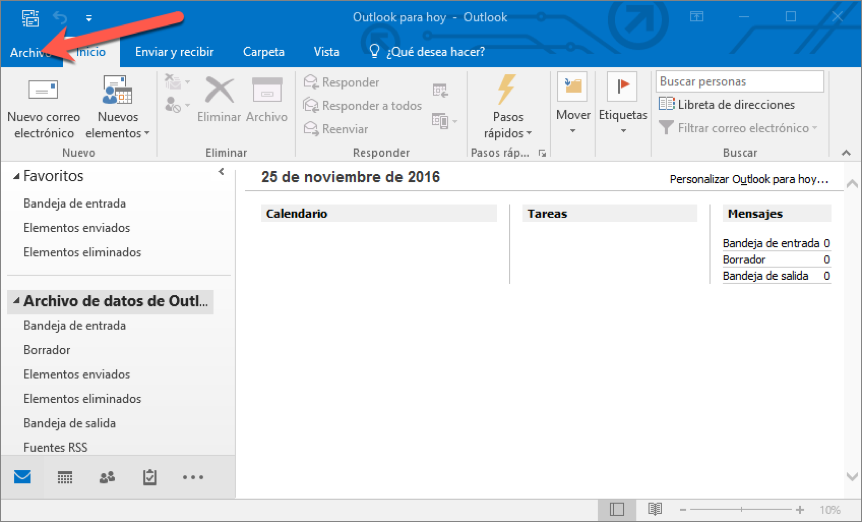Screen dimensions: 862x522
Task: Switch to the Enviar y recibir tab
Action: point(174,52)
